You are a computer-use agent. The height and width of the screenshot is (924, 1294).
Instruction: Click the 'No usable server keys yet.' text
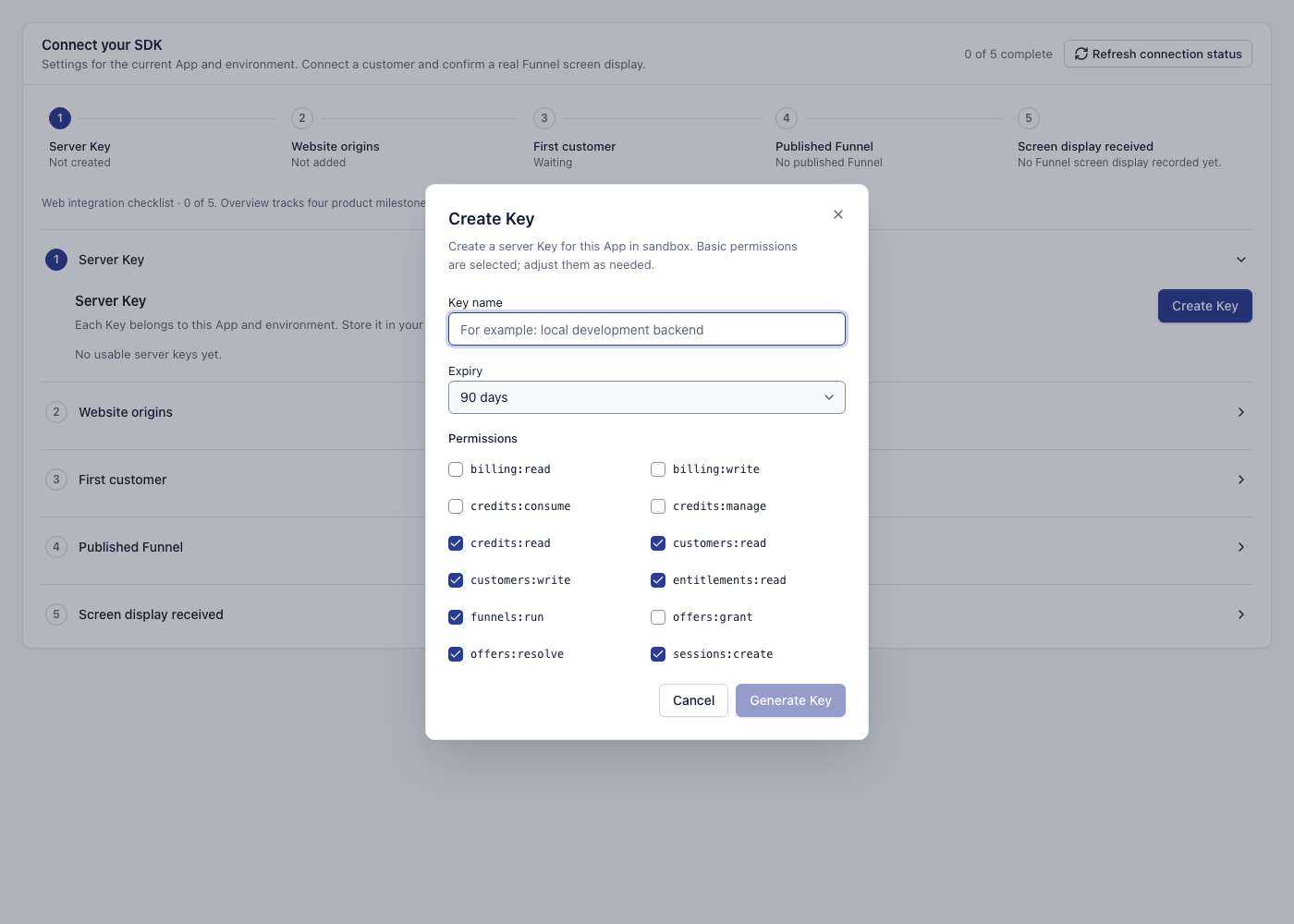pyautogui.click(x=148, y=355)
